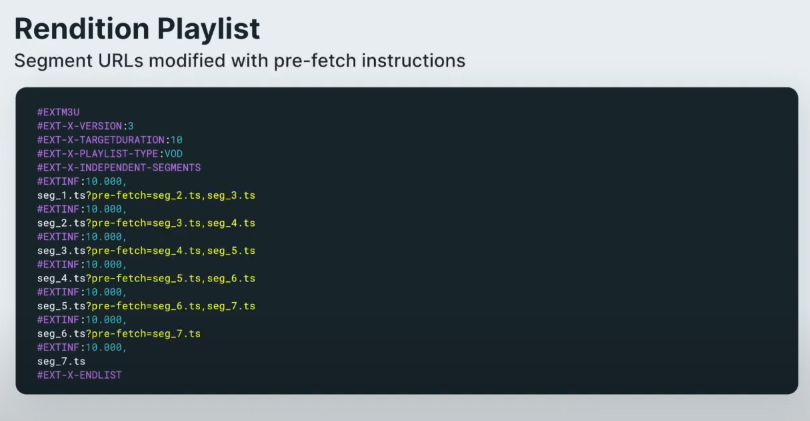Select the #EXTM3U line

(x=58, y=112)
